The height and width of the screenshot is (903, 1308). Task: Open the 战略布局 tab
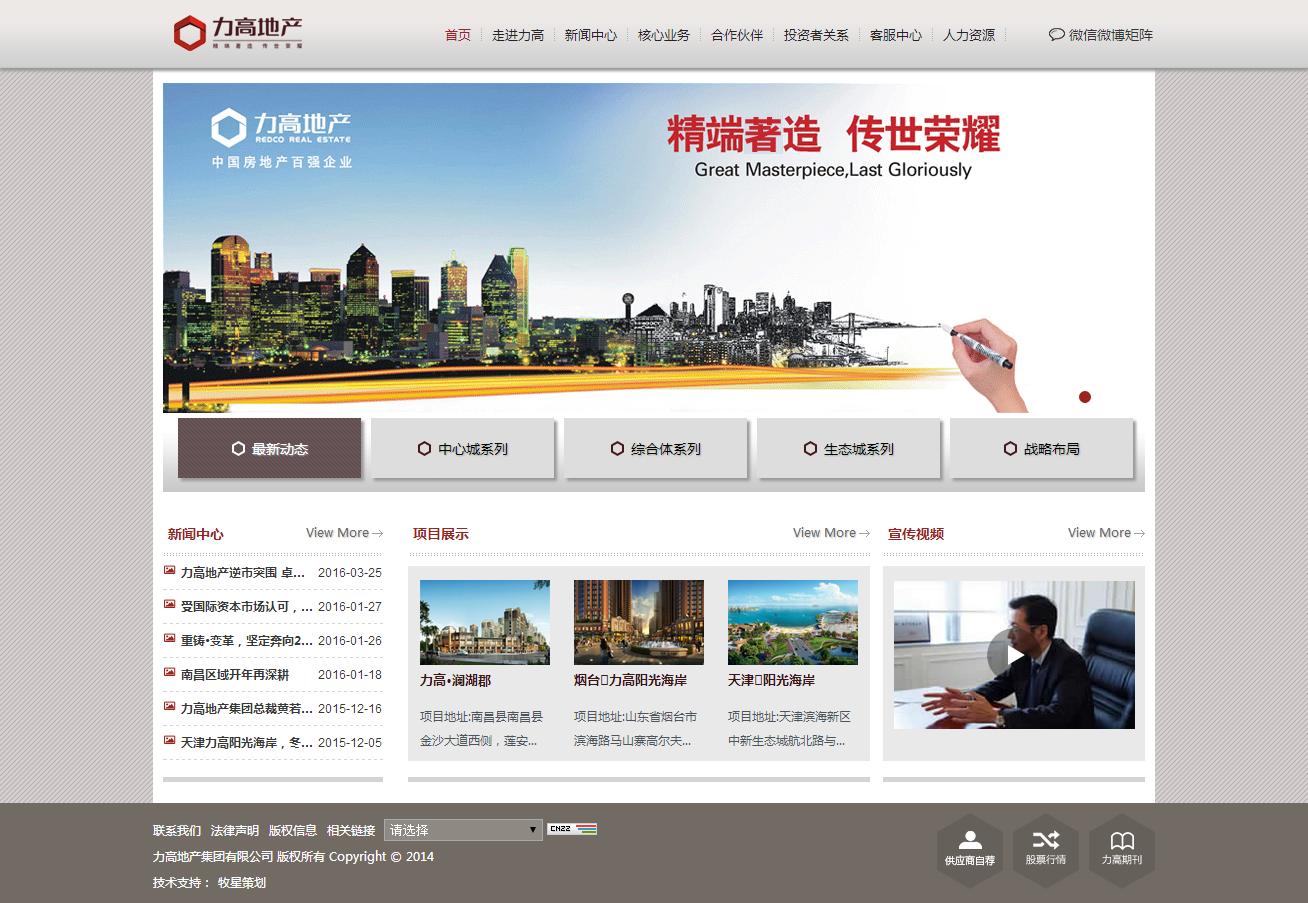tap(1041, 448)
